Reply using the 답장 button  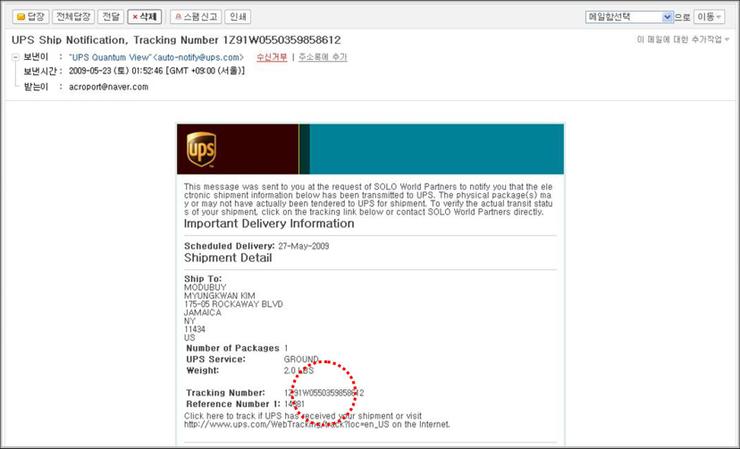pos(31,17)
